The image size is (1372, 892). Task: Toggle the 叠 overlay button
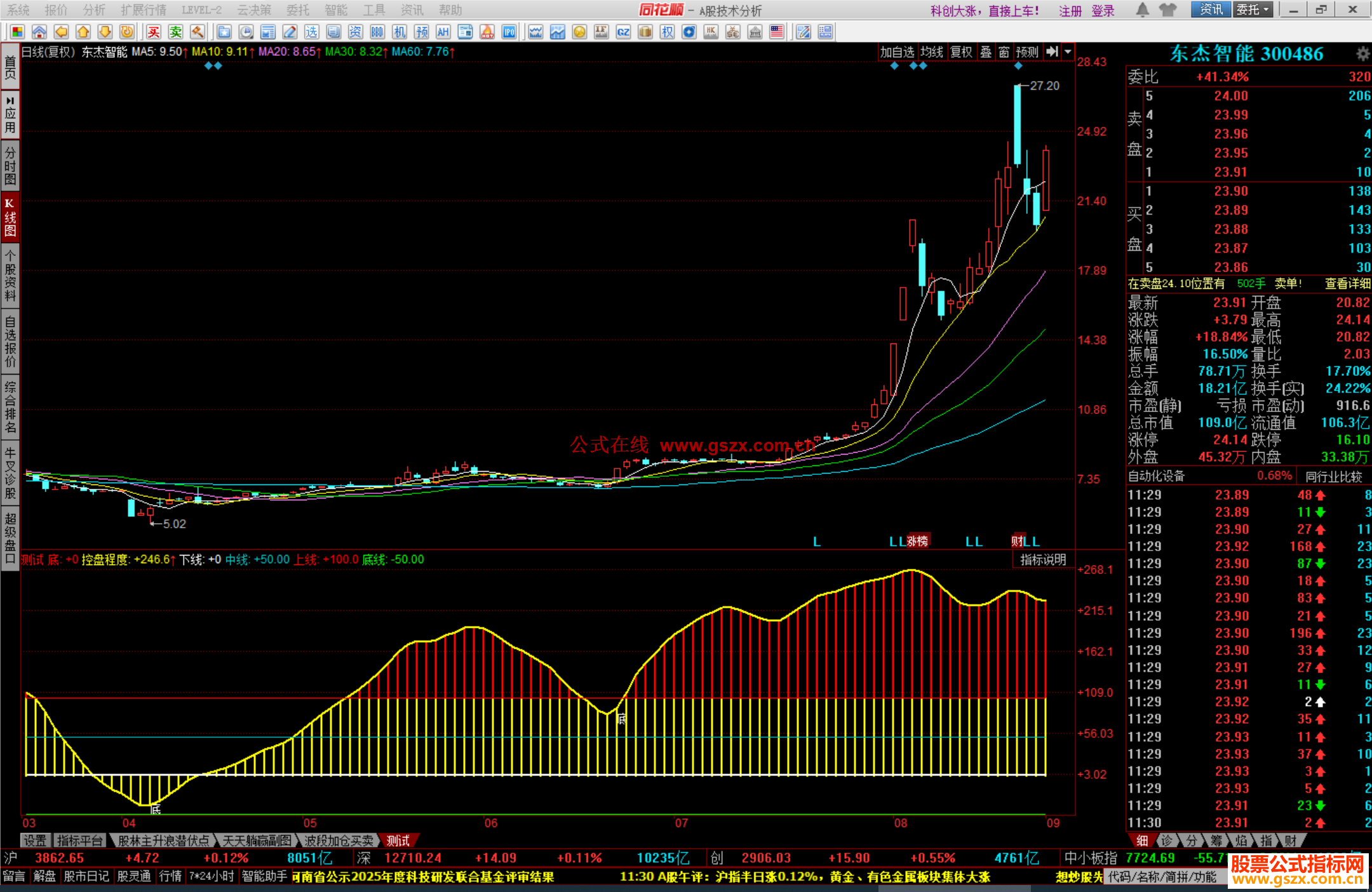985,52
